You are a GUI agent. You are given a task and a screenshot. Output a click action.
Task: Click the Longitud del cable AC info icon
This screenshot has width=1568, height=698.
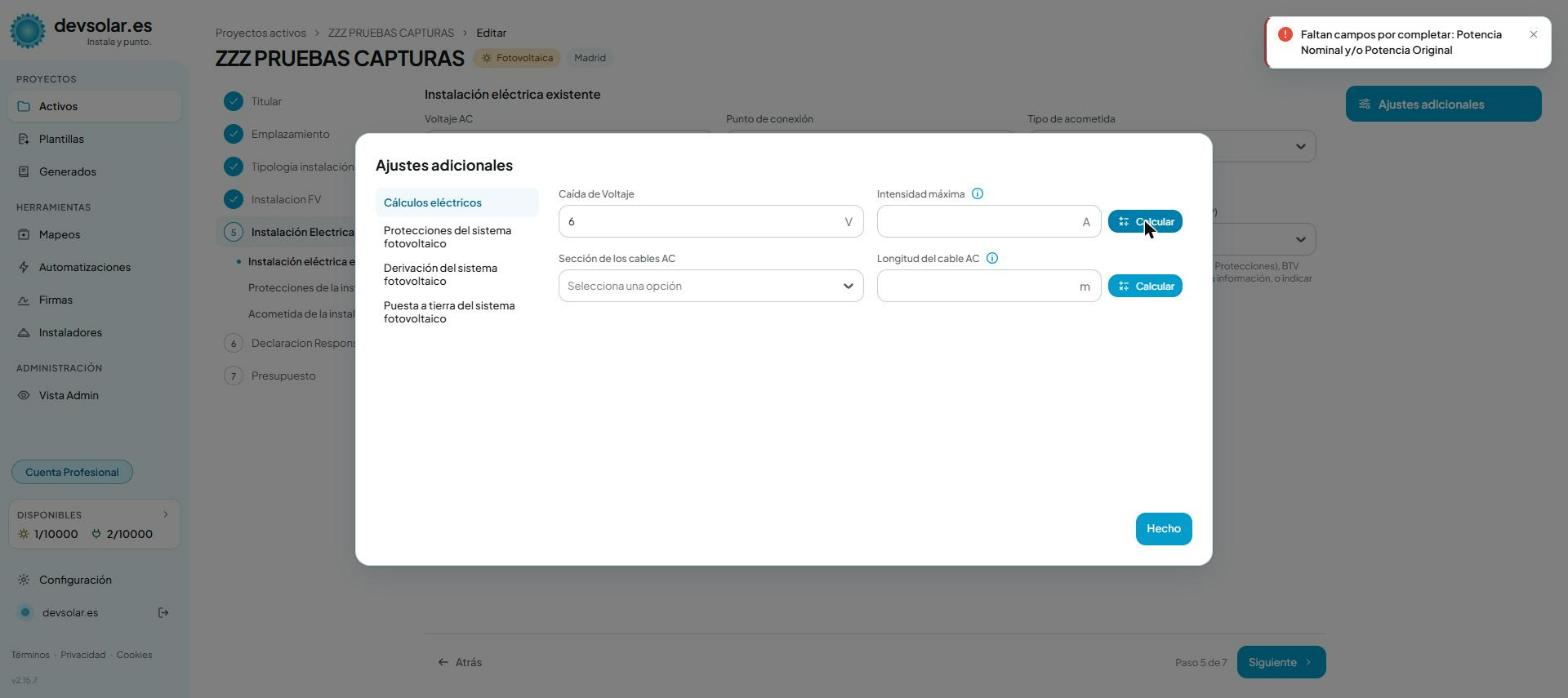pos(992,258)
